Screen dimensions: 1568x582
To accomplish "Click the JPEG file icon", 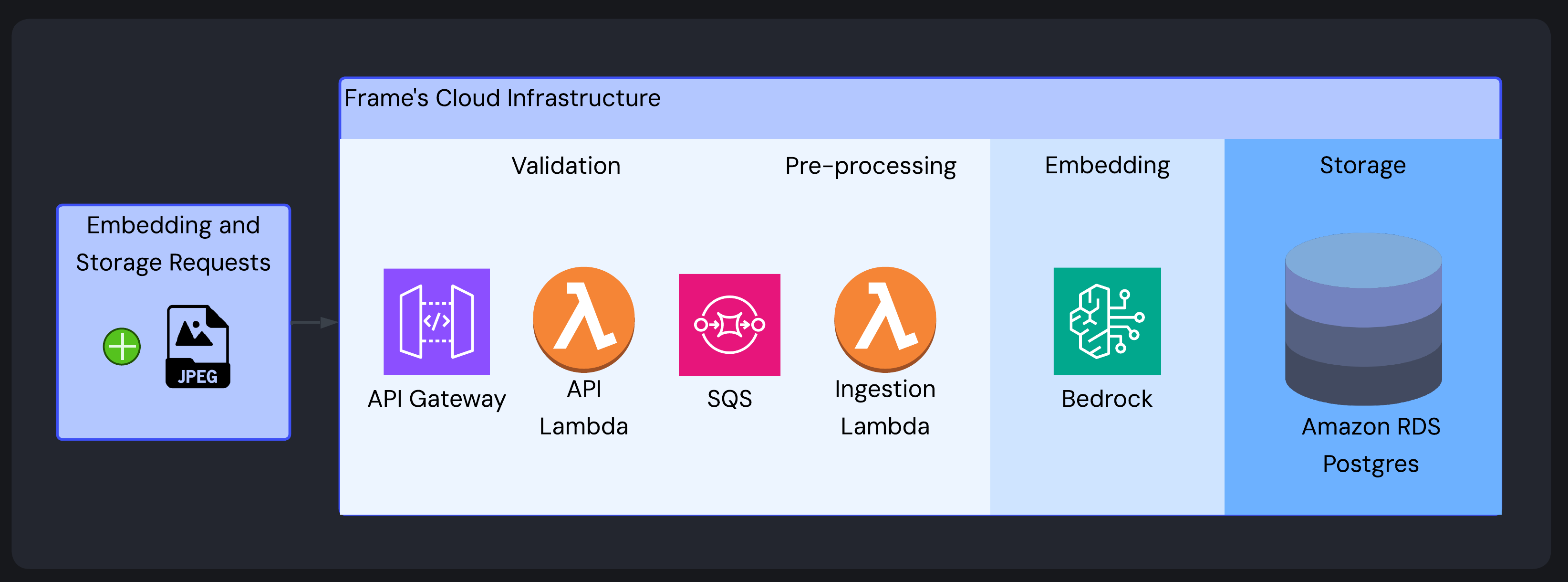I will pyautogui.click(x=198, y=346).
